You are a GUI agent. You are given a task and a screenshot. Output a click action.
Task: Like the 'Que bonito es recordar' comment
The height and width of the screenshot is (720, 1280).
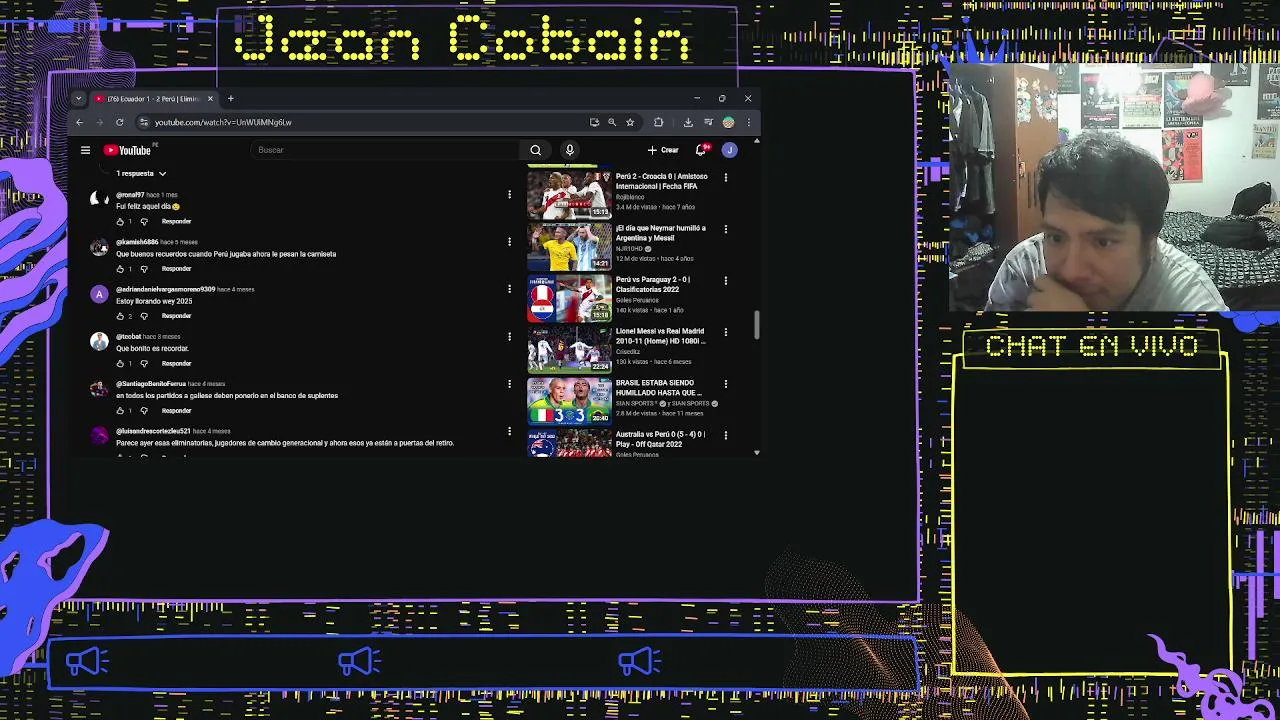[x=120, y=363]
